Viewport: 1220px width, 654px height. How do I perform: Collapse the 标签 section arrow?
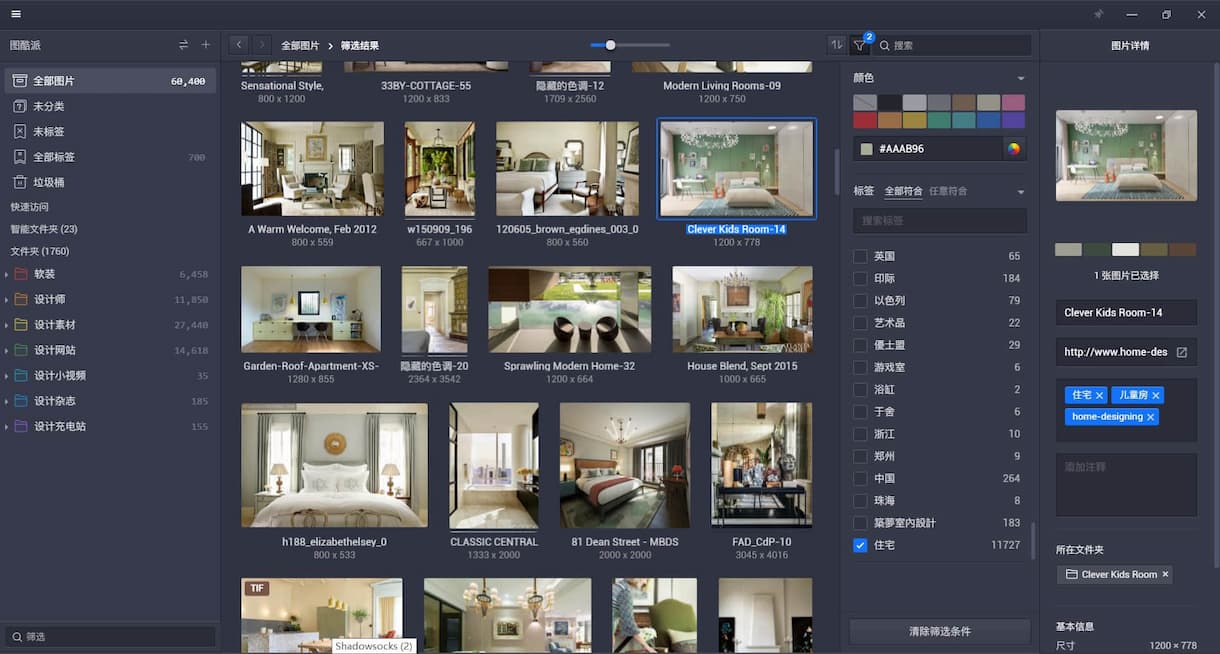[x=1020, y=192]
